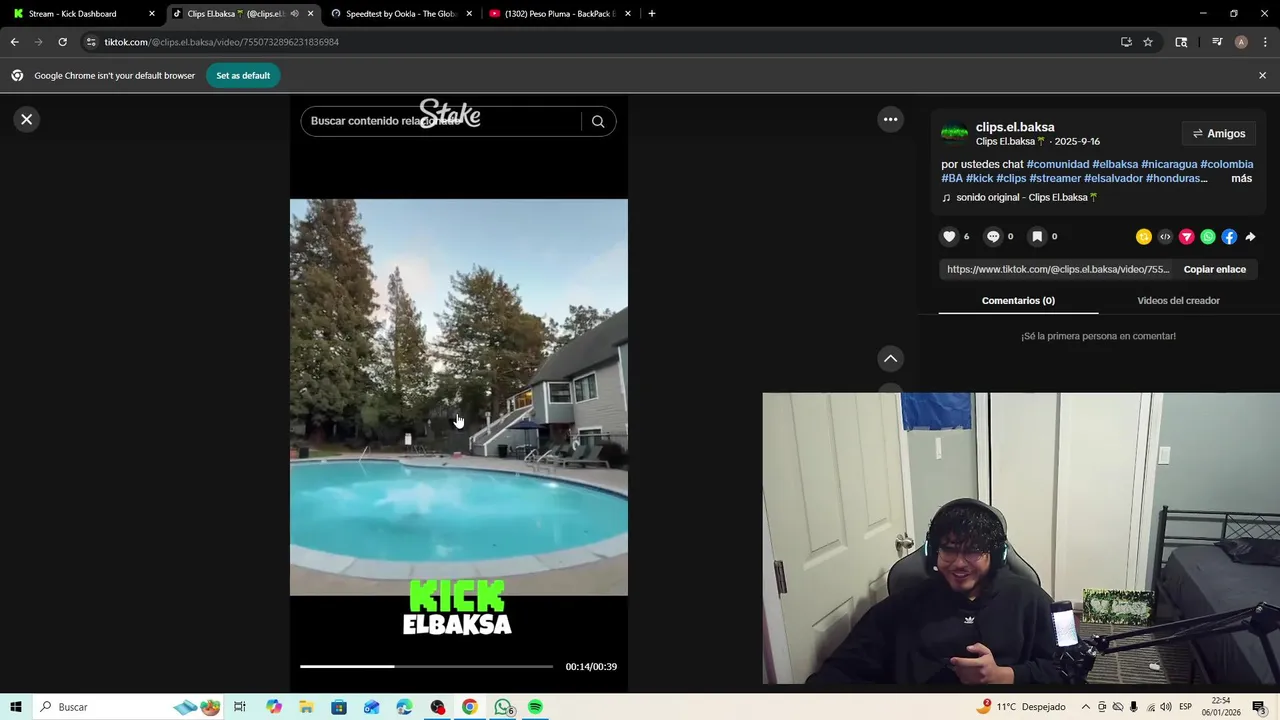
Task: Open the volume speaker tray icon
Action: click(x=1166, y=707)
